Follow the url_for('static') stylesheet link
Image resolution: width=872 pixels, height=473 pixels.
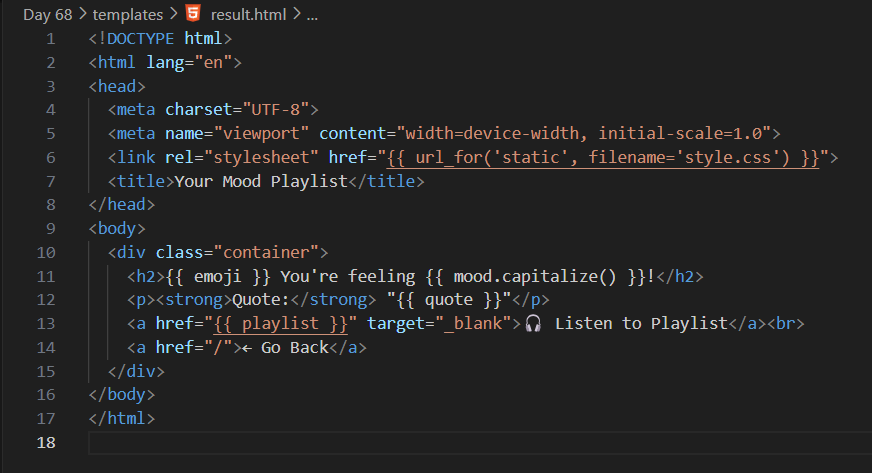tap(603, 158)
